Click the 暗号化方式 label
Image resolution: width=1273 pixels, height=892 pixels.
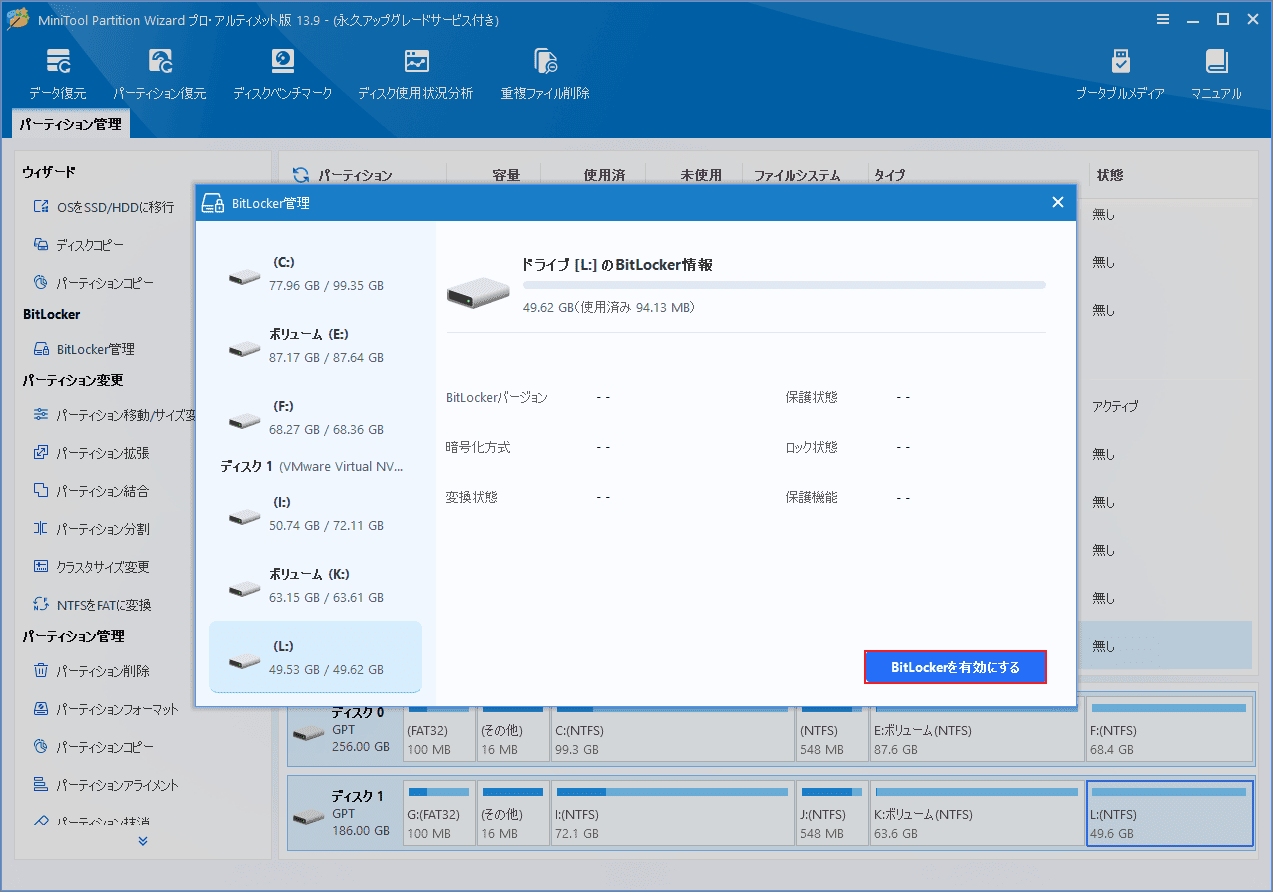478,447
